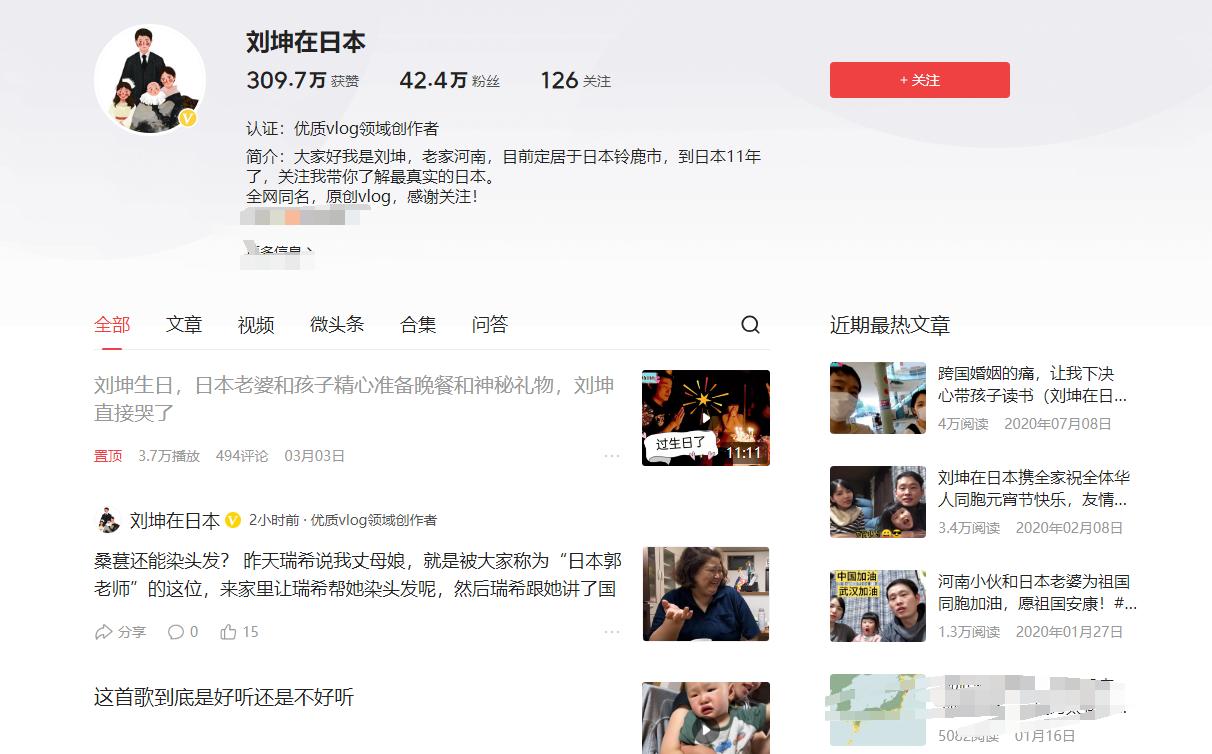Like the post with thumbs-up icon
The width and height of the screenshot is (1212, 754).
(229, 632)
